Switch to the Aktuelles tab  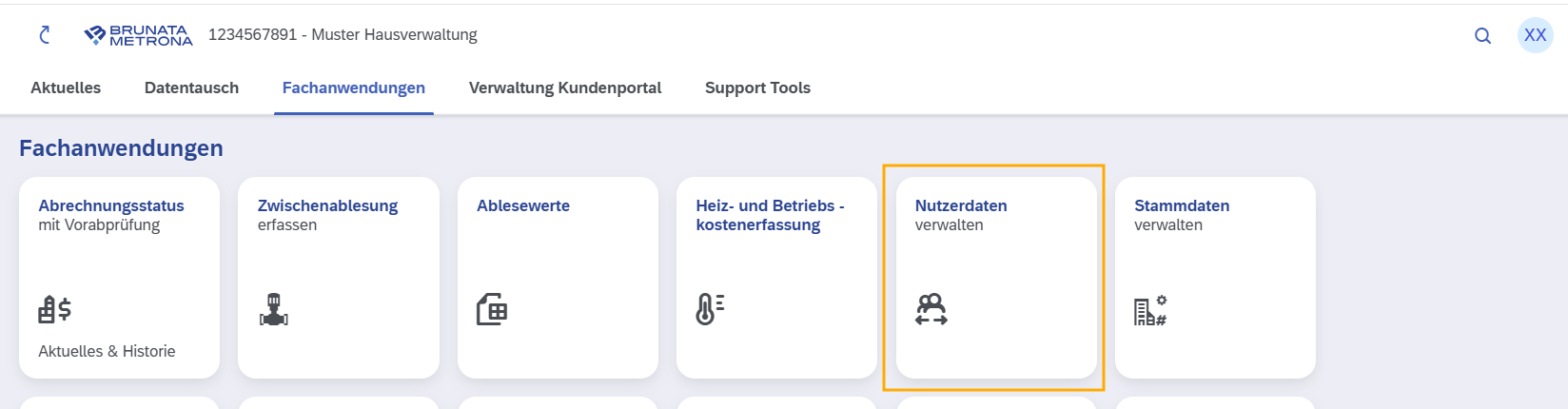point(66,88)
